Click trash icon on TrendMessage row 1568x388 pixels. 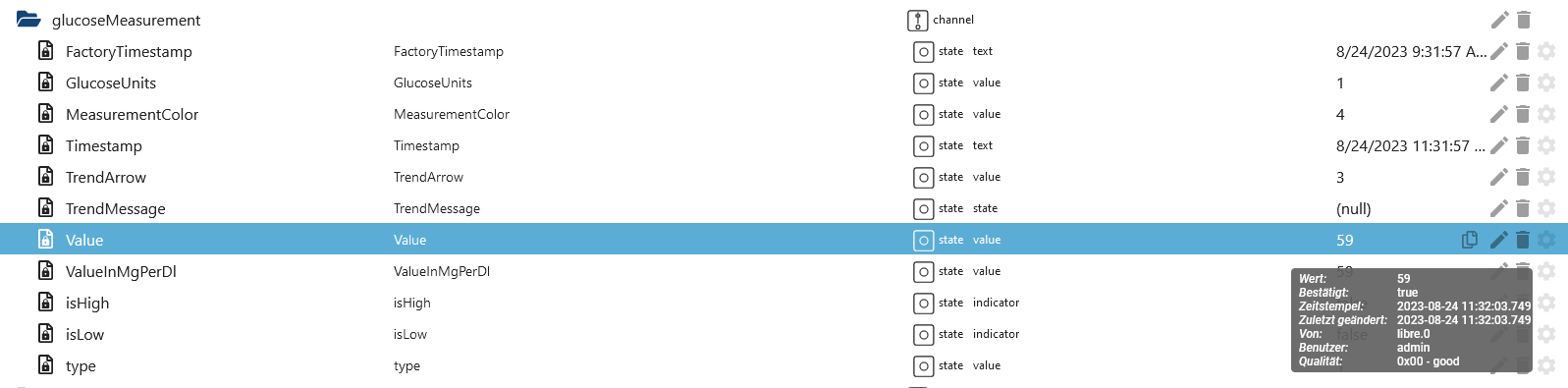(x=1523, y=208)
